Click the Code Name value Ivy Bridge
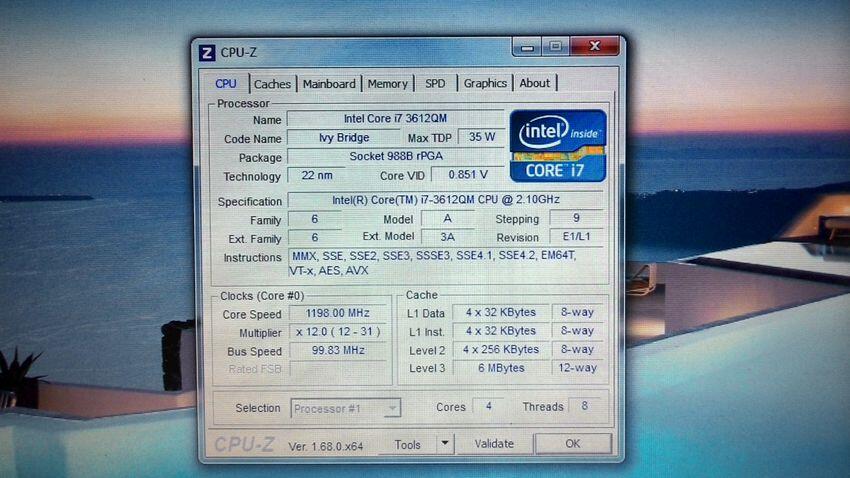 (344, 138)
